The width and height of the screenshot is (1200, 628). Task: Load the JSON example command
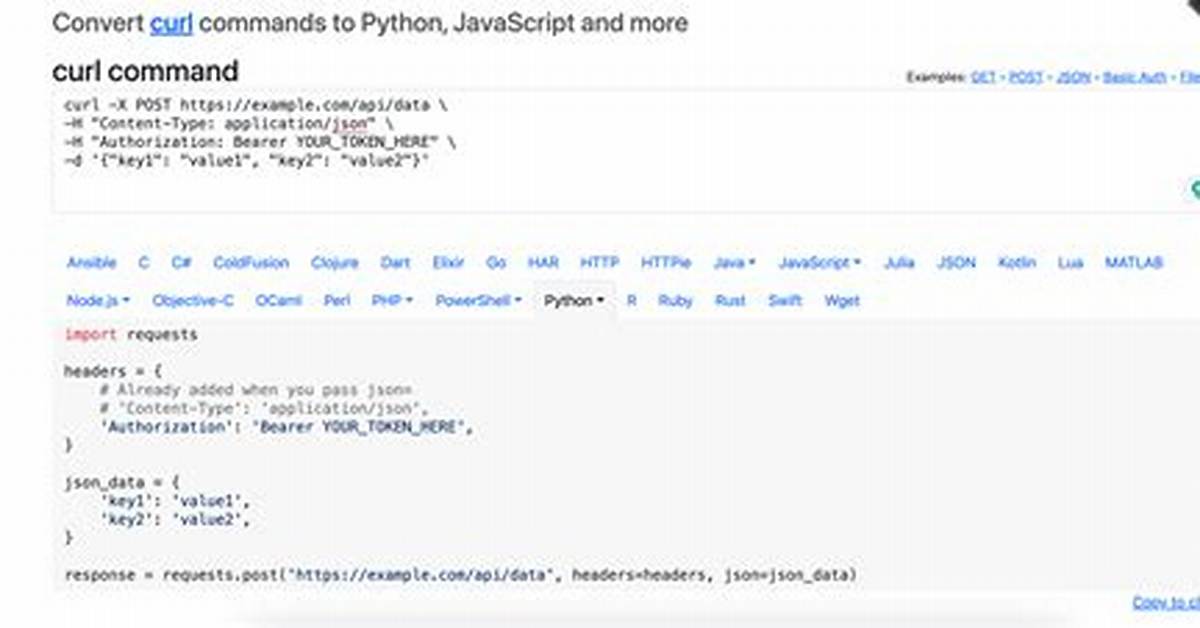click(1073, 77)
